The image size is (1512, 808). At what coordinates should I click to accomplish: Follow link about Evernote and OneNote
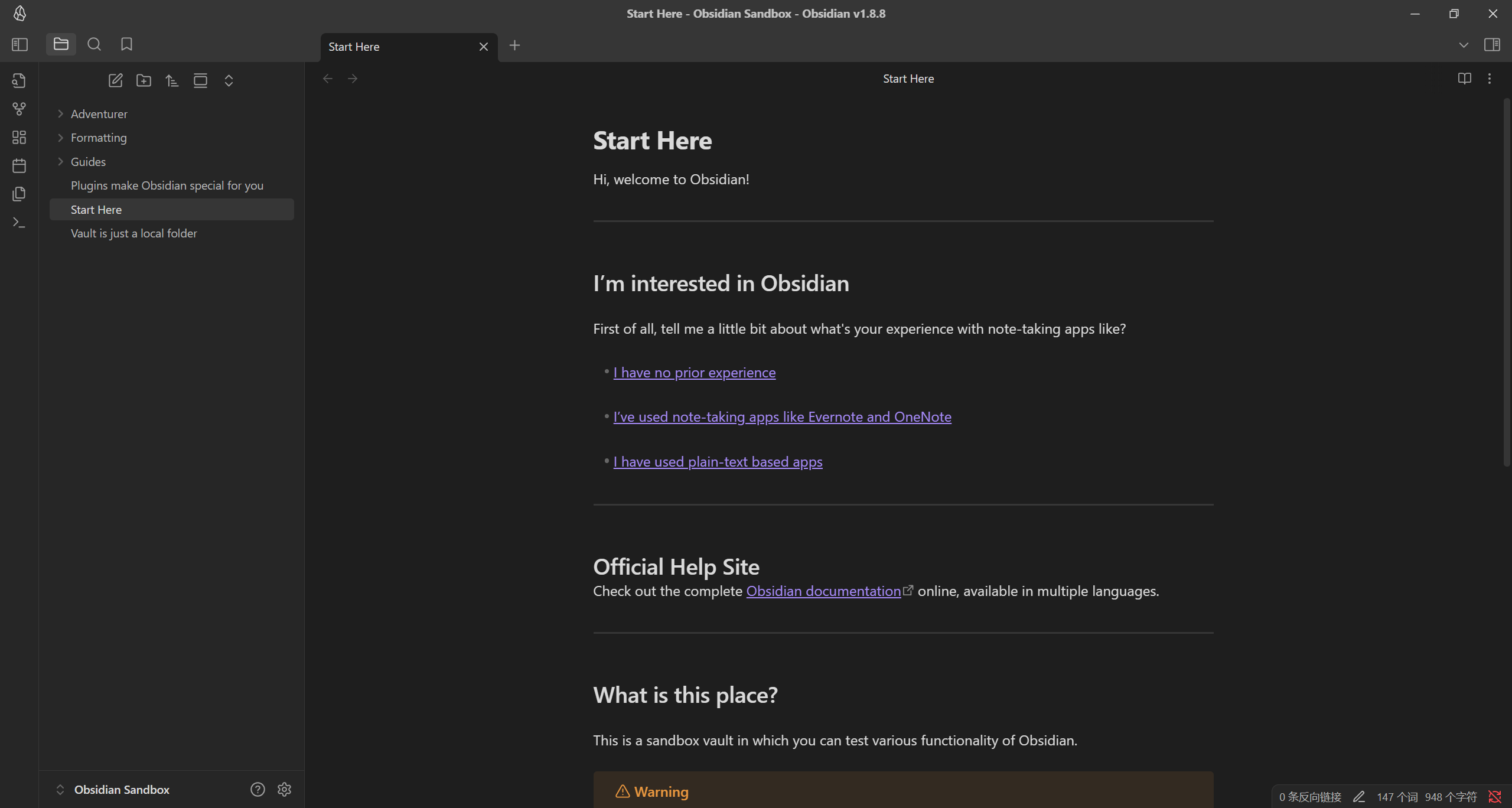point(782,417)
